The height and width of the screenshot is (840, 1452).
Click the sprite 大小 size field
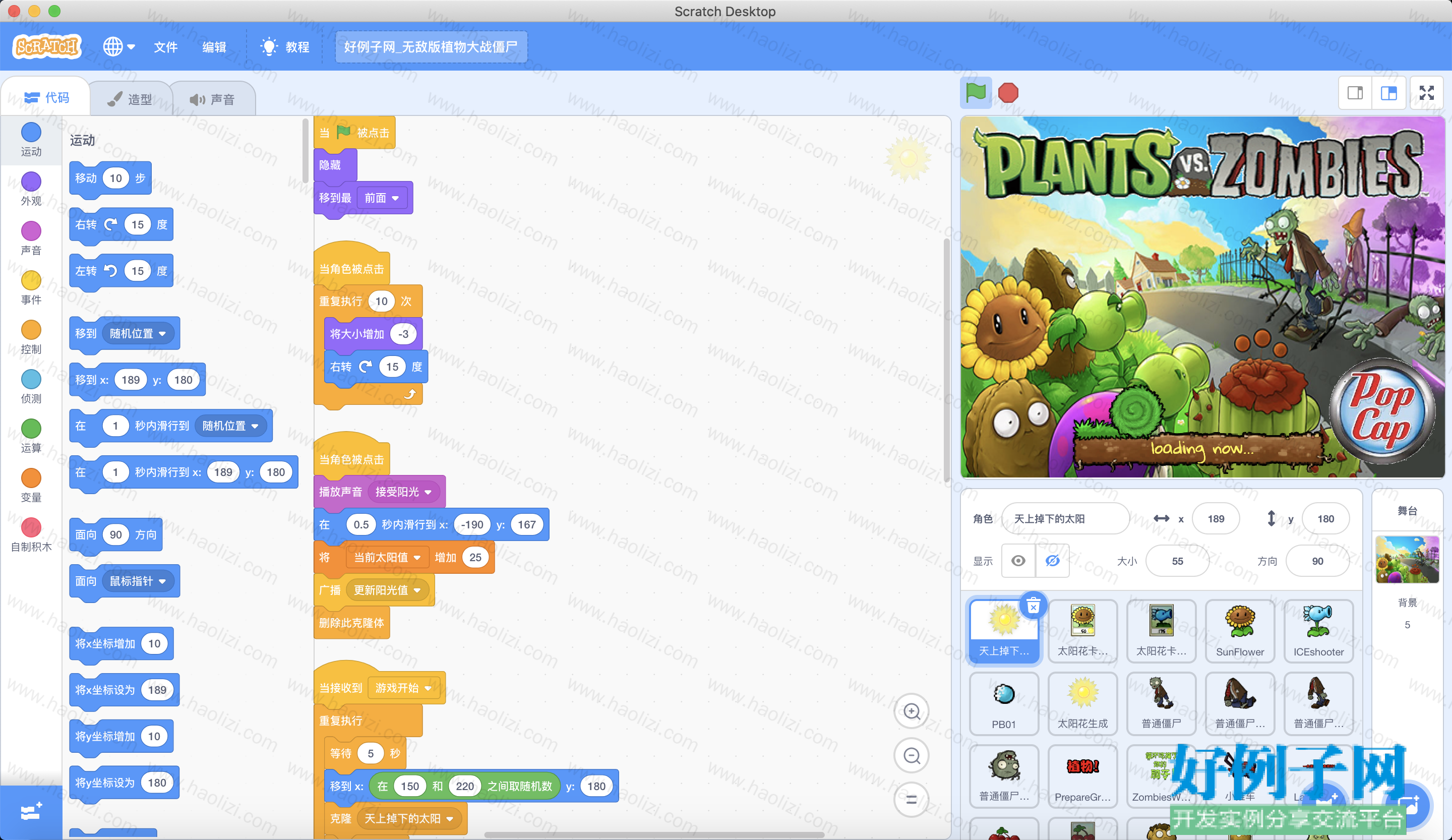point(1177,561)
